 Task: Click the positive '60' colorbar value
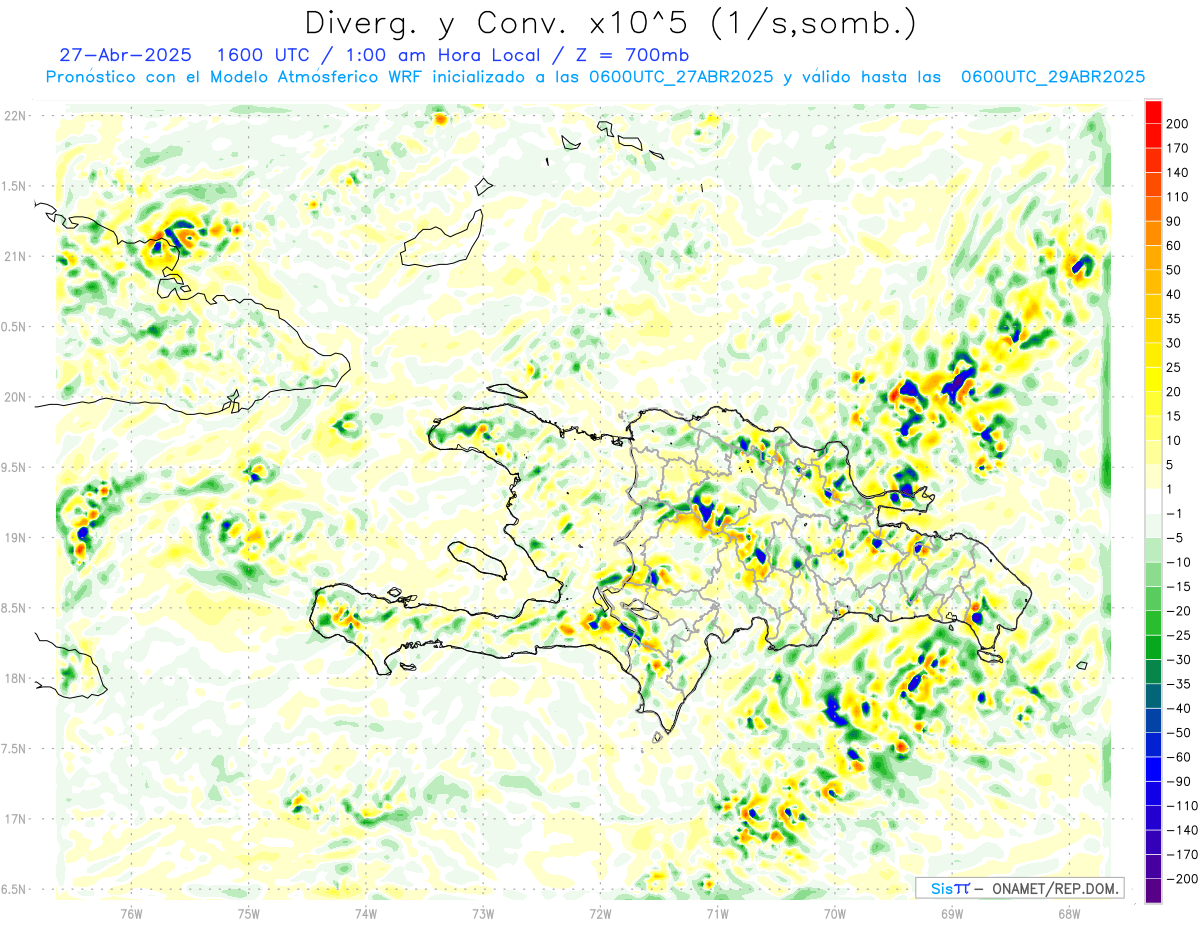[x=1174, y=246]
